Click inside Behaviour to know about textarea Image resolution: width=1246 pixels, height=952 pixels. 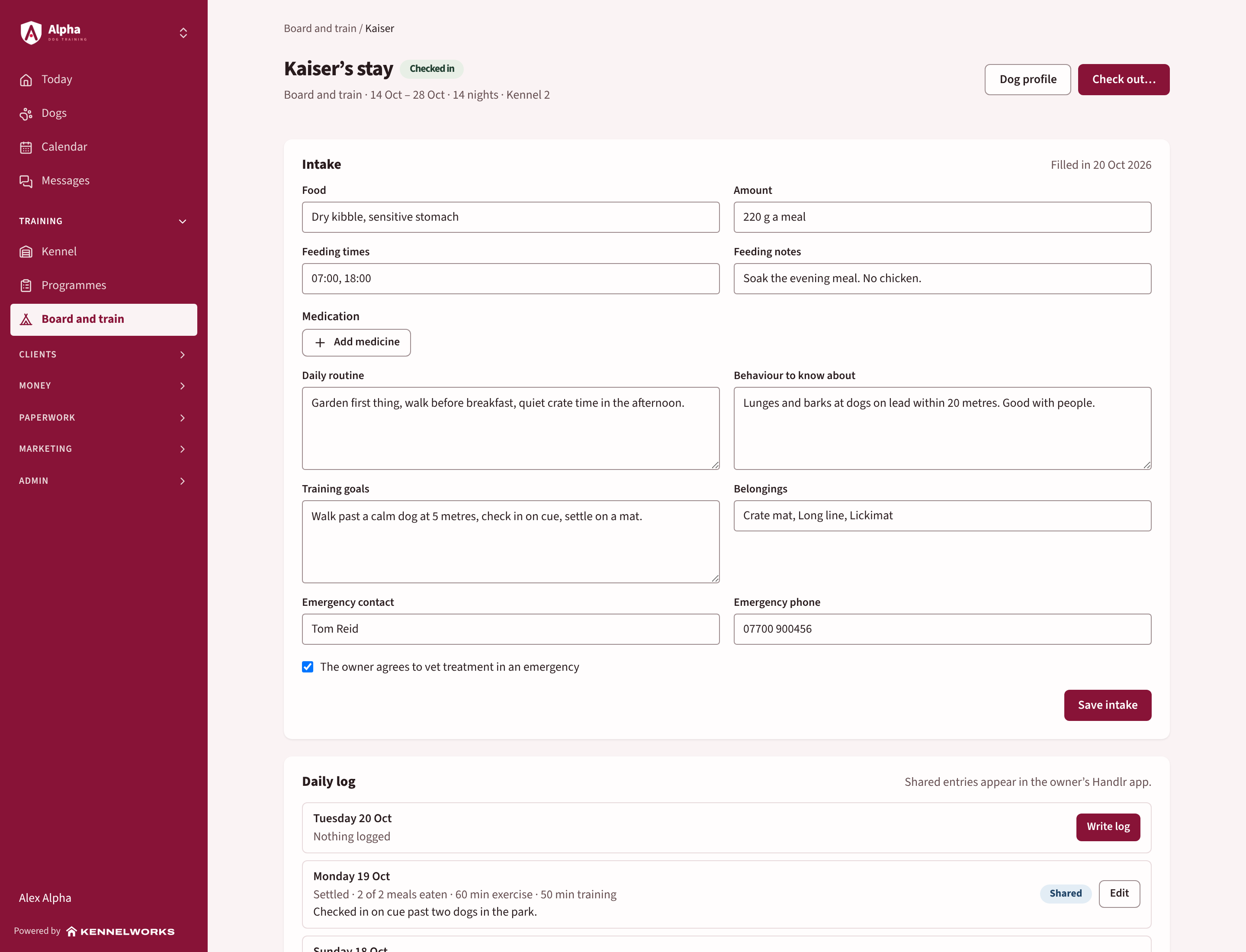coord(942,428)
